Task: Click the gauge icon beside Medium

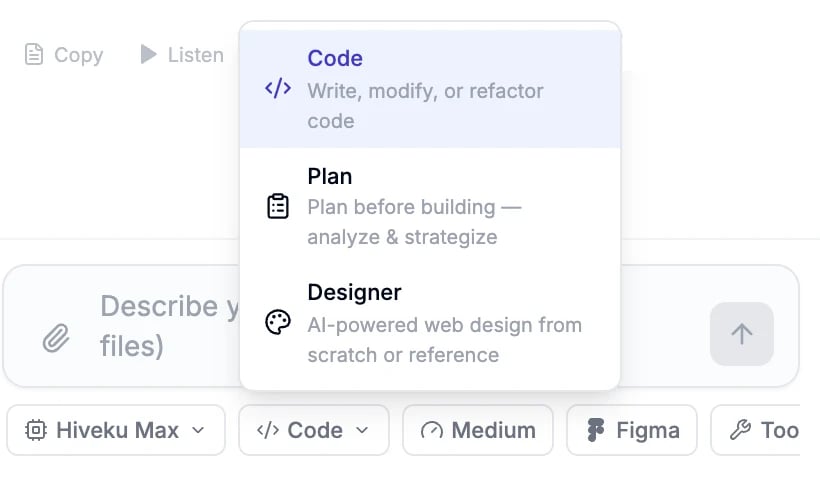Action: (432, 431)
